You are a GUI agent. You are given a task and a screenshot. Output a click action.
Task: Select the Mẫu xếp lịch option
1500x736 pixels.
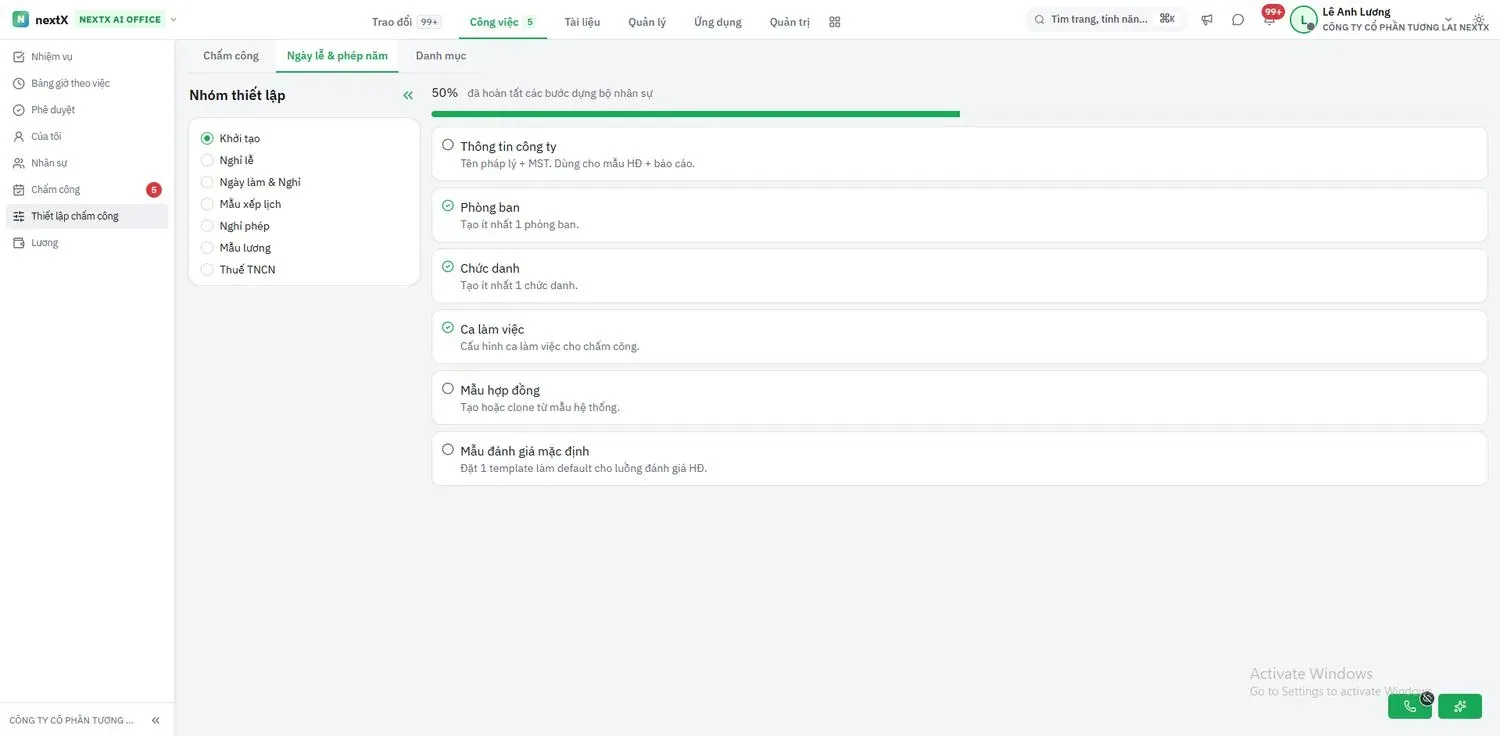207,204
